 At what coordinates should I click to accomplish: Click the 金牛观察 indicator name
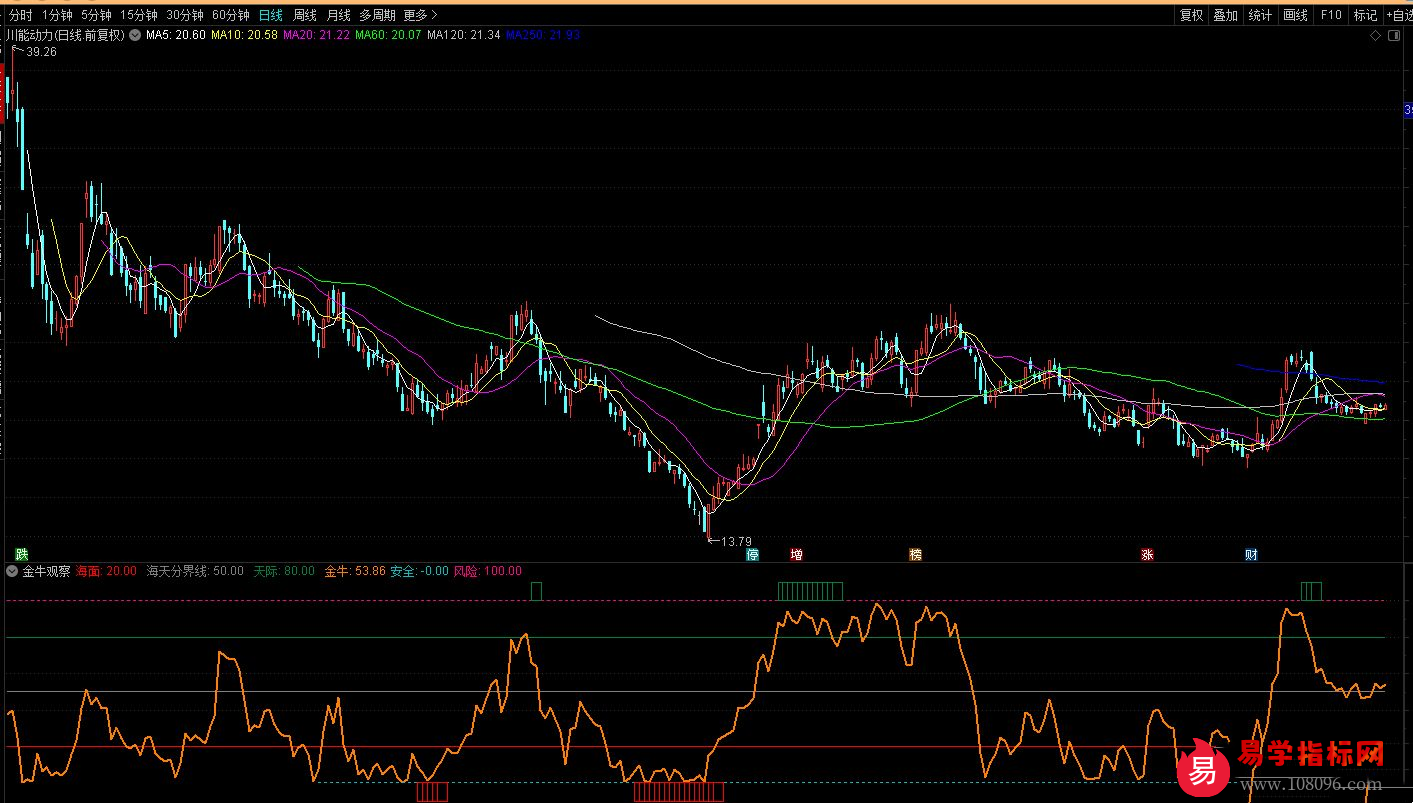(46, 571)
